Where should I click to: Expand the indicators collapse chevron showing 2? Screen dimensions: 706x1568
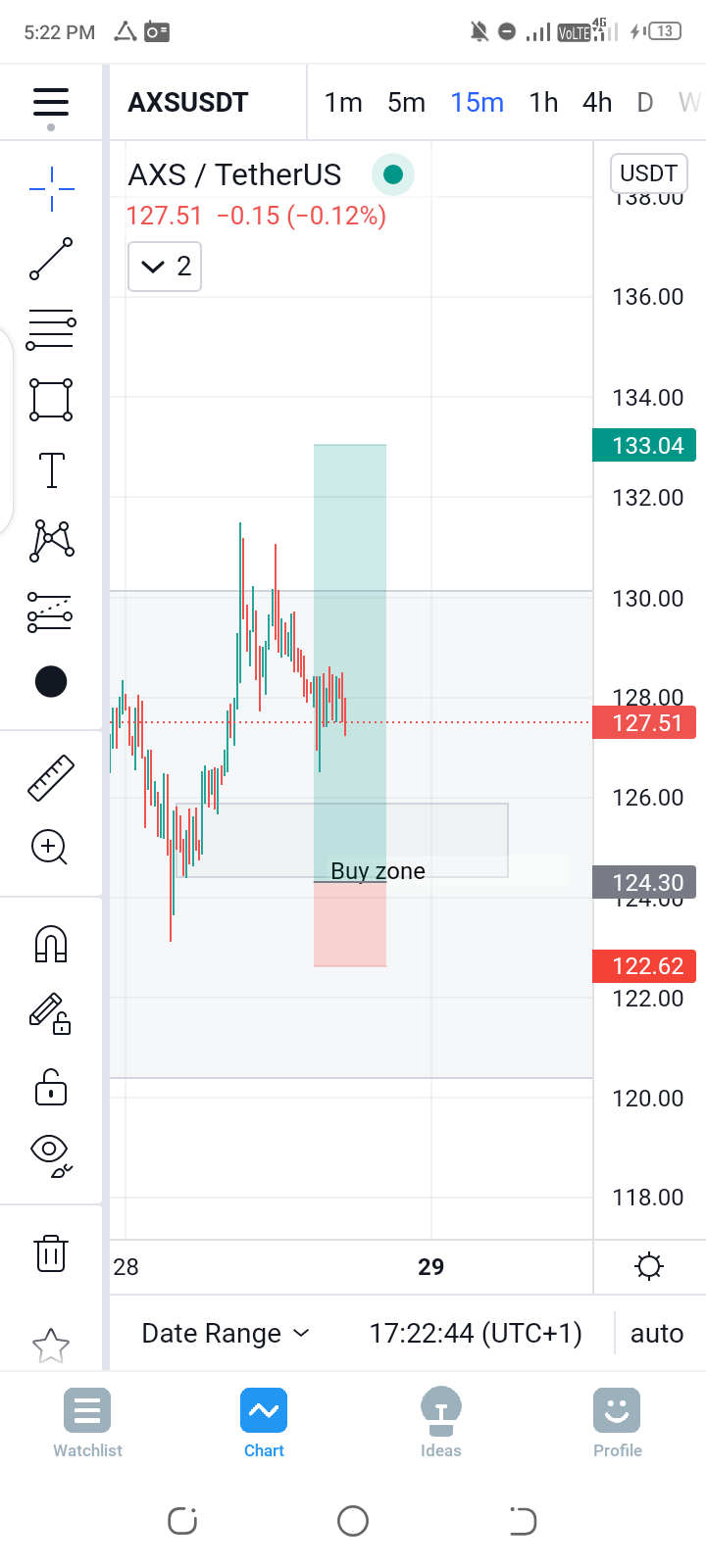(x=165, y=267)
